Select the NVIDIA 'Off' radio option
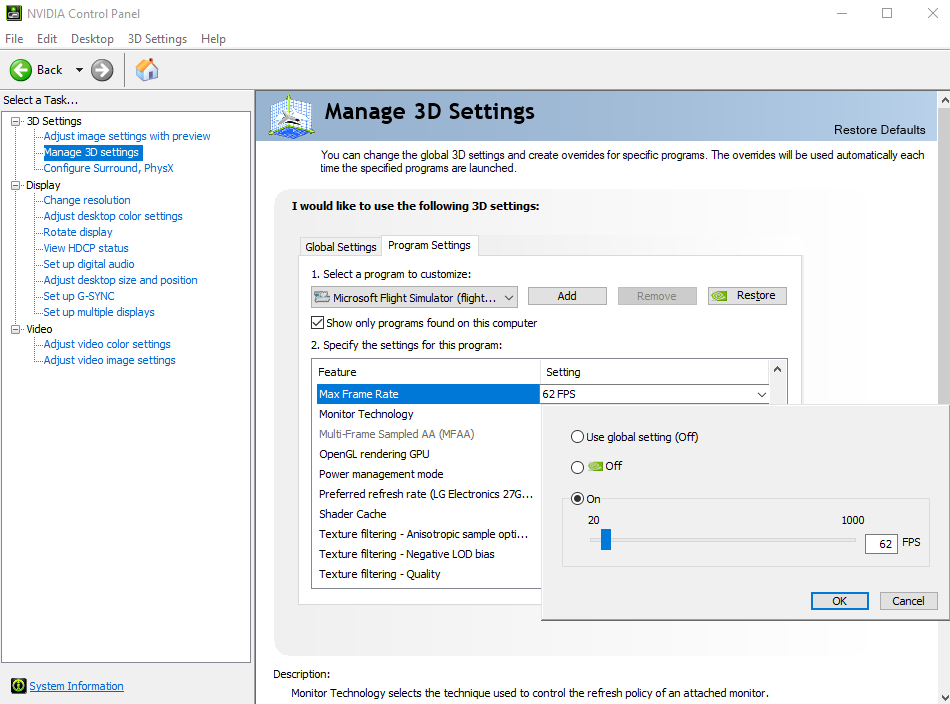The height and width of the screenshot is (704, 950). click(577, 467)
